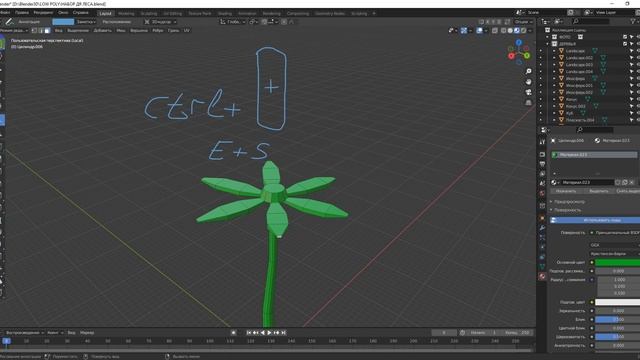Toggle camera view icon in viewport
640x360 pixels.
[x=529, y=92]
